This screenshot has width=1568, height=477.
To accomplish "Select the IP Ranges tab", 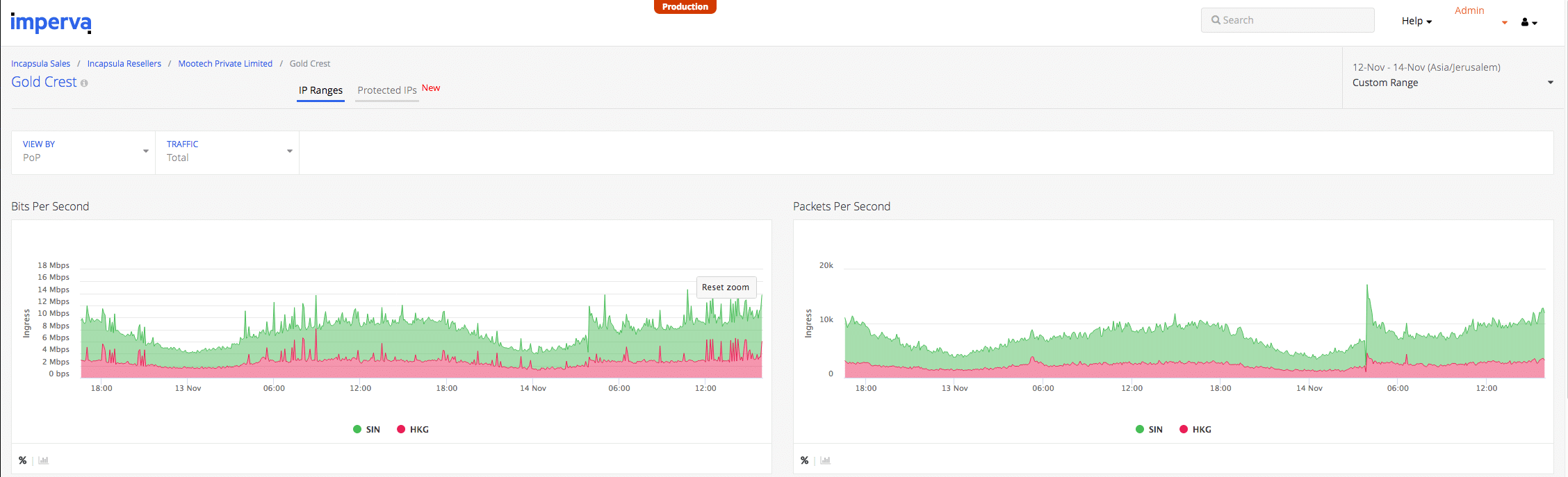I will click(320, 90).
